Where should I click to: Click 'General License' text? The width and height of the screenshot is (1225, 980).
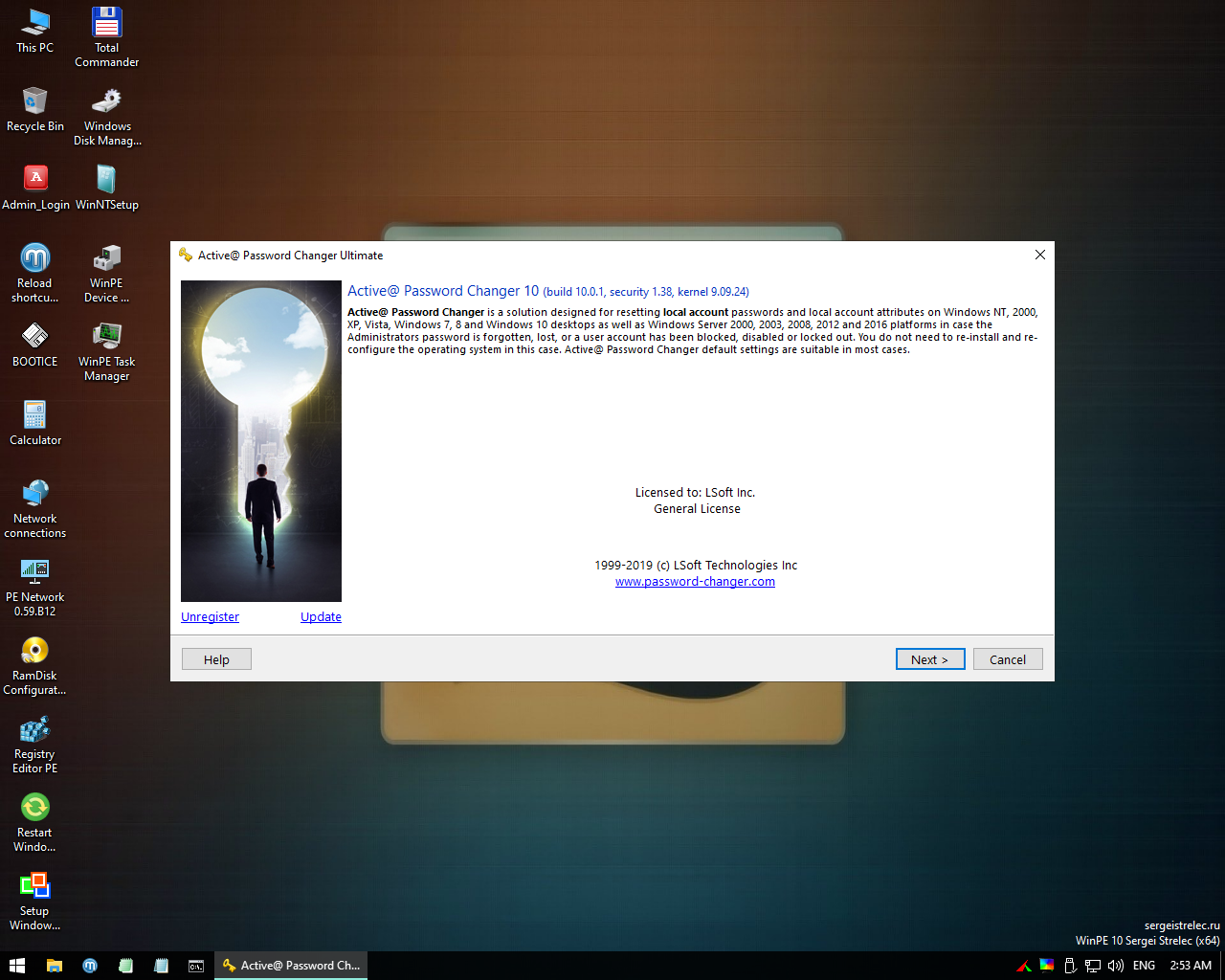(x=697, y=509)
